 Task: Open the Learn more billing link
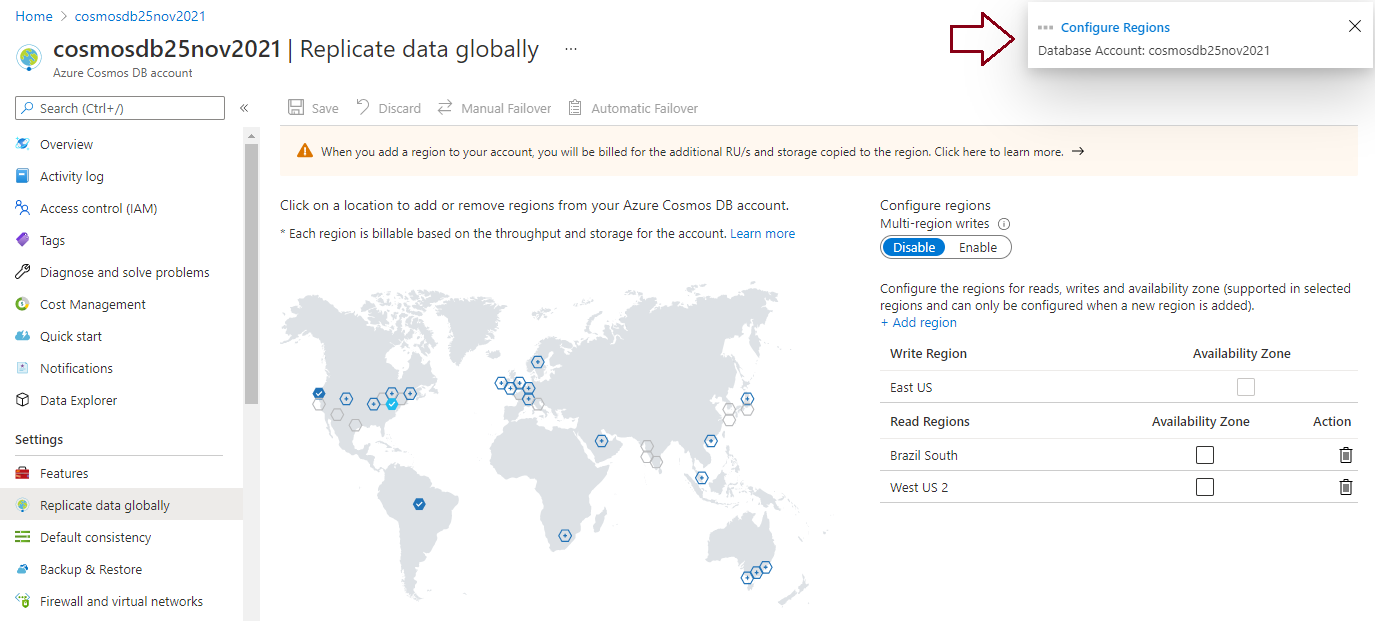[762, 233]
